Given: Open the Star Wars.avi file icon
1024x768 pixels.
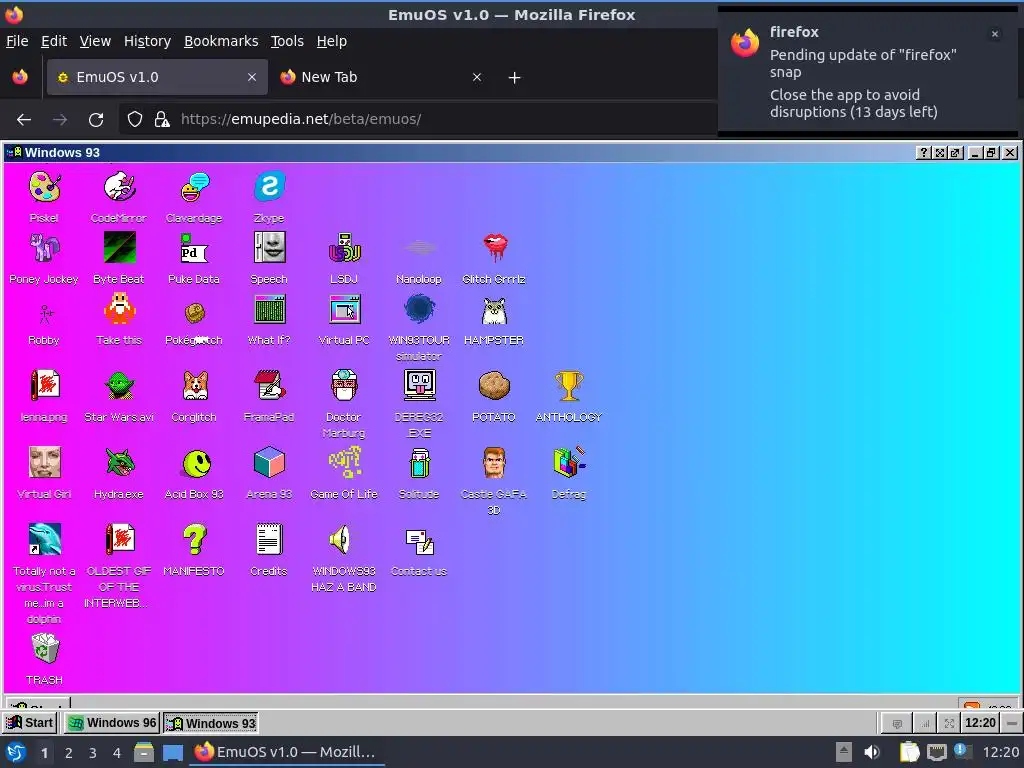Looking at the screenshot, I should point(119,386).
